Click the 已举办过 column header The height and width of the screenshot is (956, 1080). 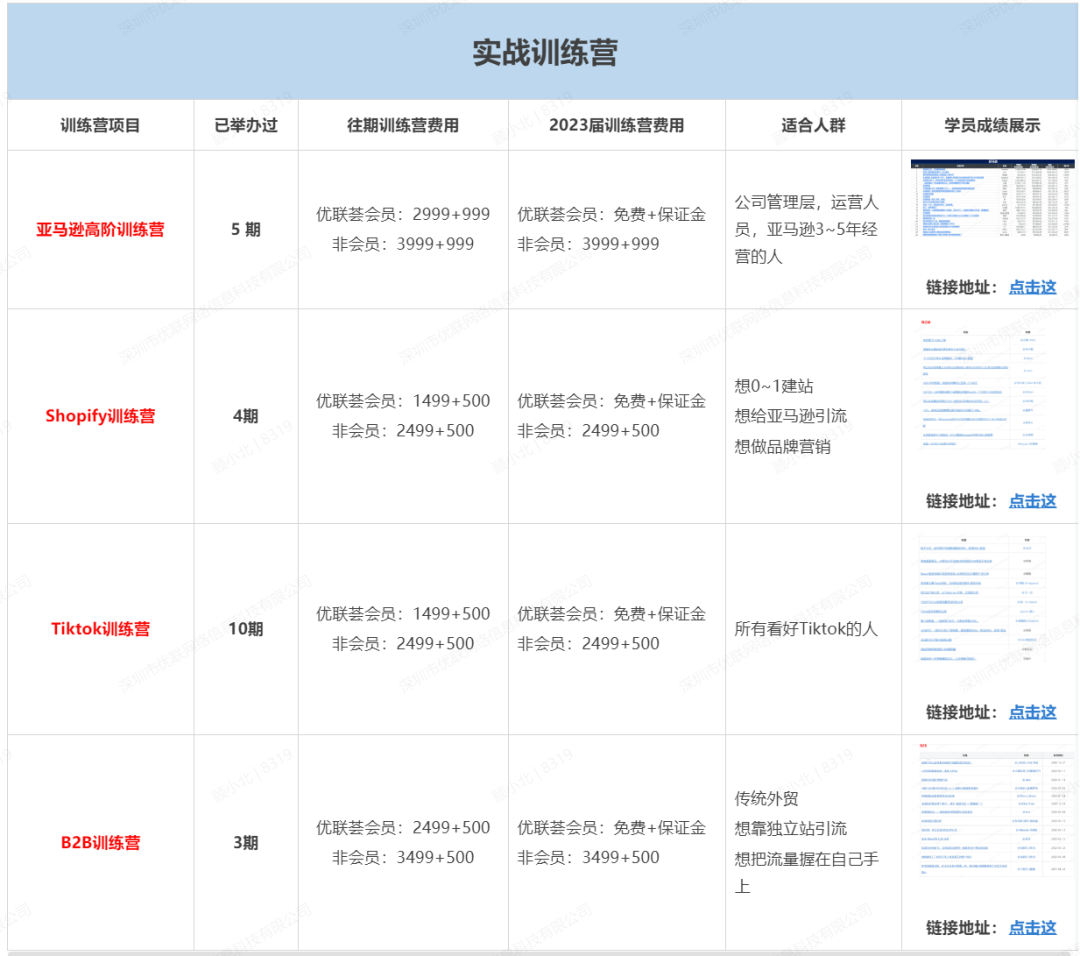pos(246,125)
